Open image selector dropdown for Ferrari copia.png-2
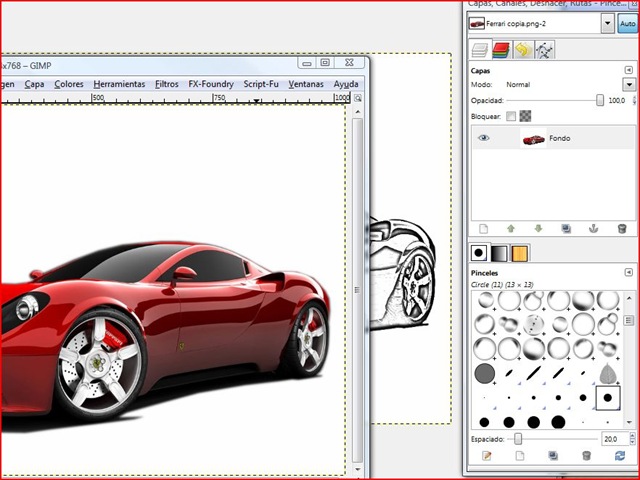The image size is (640, 480). (607, 23)
